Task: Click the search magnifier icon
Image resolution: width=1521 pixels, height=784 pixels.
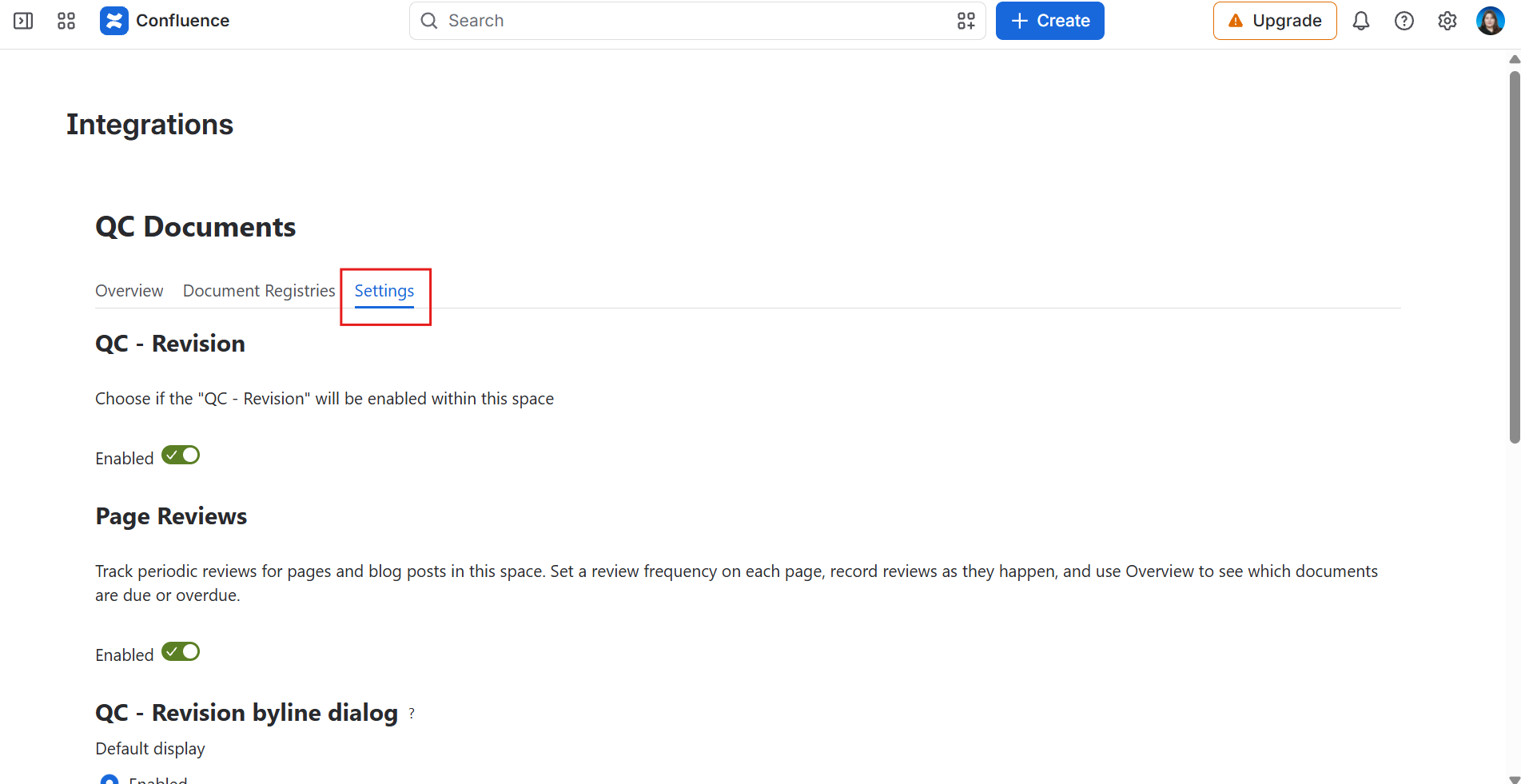Action: (x=429, y=21)
